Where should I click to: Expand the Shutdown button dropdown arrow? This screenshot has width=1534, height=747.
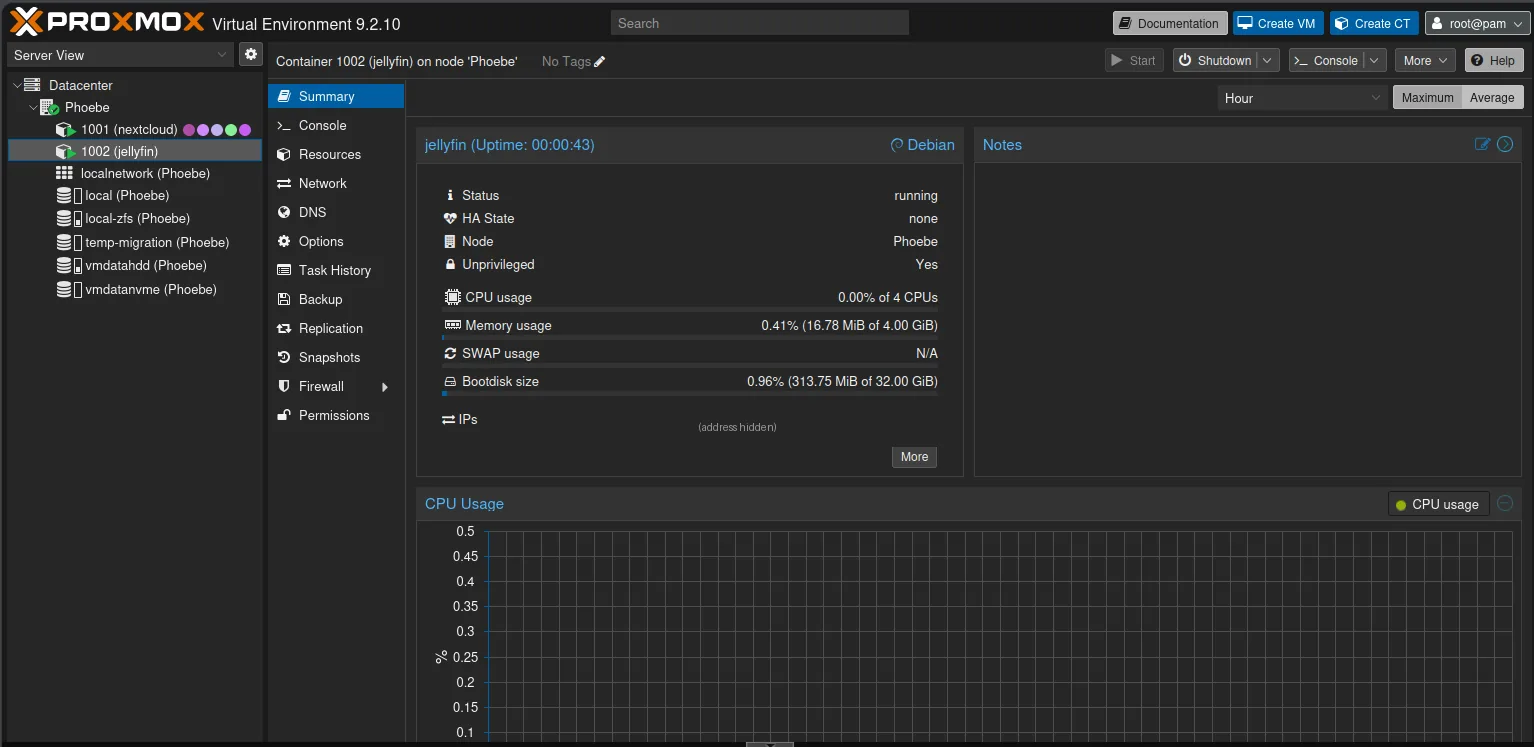[x=1268, y=61]
